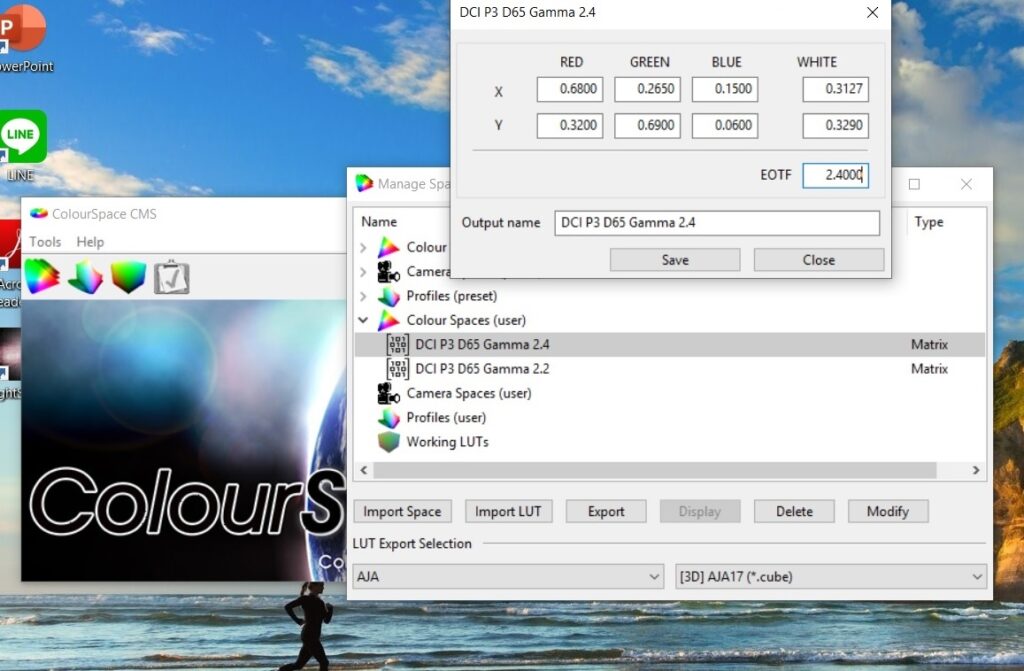The image size is (1024, 671).
Task: Click the Delete button
Action: pyautogui.click(x=794, y=512)
